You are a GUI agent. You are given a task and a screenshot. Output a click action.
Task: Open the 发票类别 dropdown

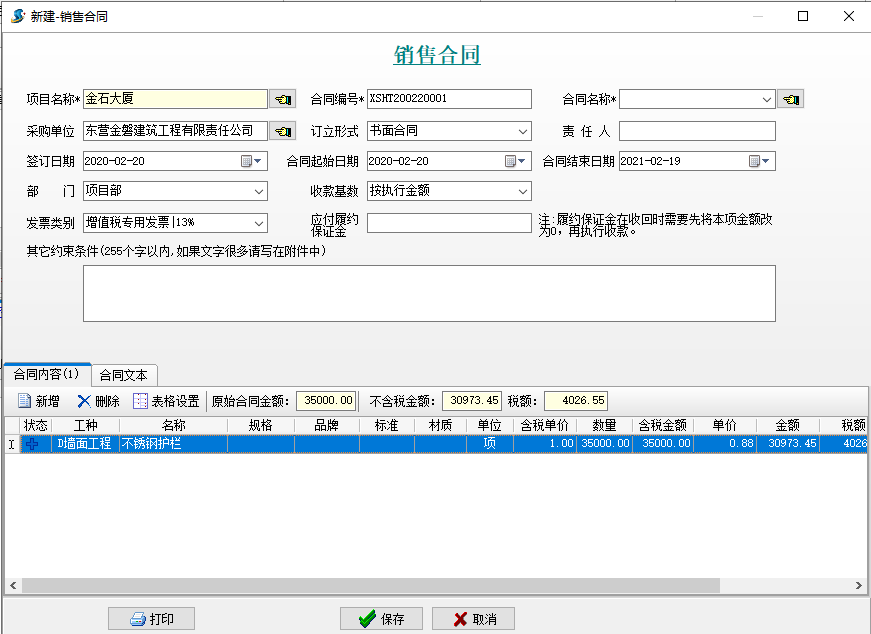click(x=258, y=223)
